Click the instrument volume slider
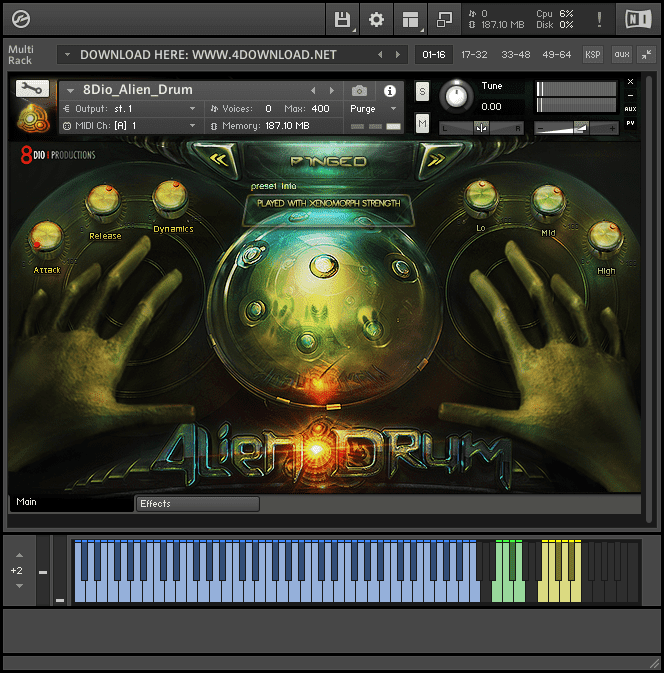The width and height of the screenshot is (664, 673). [x=576, y=128]
